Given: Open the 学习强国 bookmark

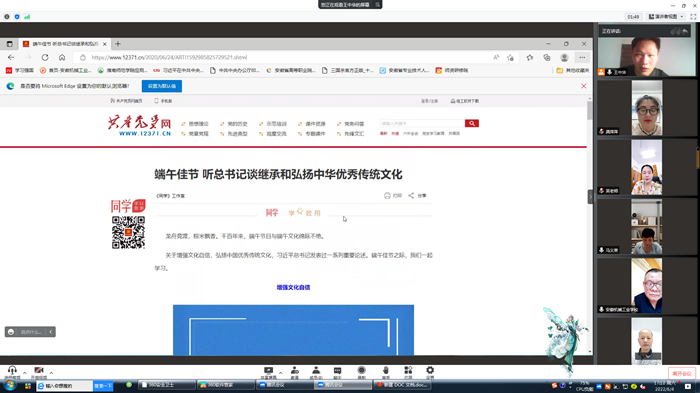Looking at the screenshot, I should [20, 70].
